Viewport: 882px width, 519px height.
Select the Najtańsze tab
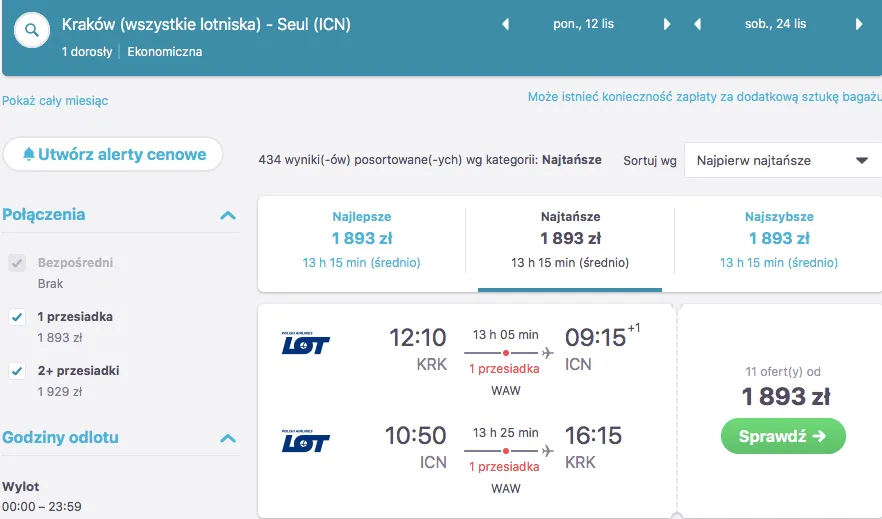coord(570,239)
